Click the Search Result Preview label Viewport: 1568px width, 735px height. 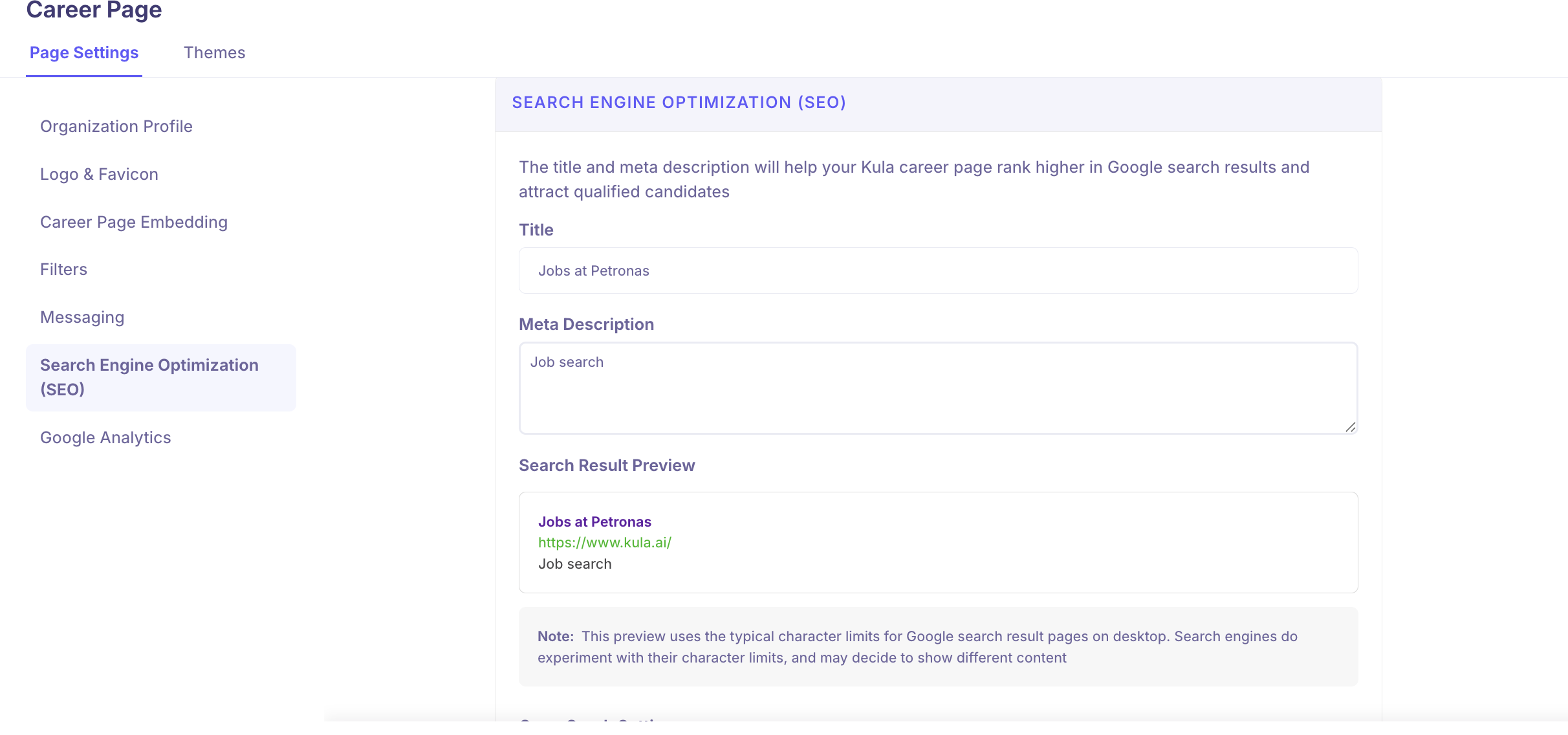coord(607,465)
